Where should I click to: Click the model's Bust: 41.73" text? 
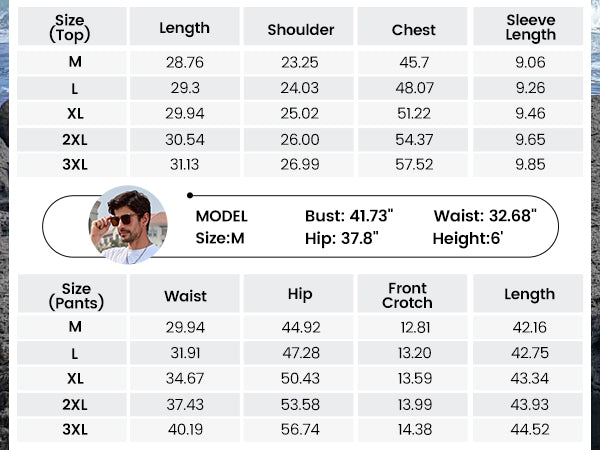click(349, 216)
